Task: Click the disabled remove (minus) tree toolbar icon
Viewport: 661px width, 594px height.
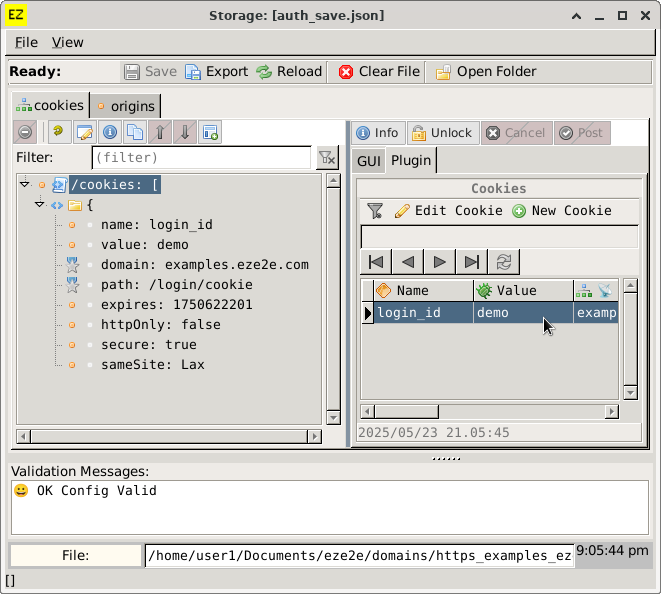Action: [x=25, y=132]
